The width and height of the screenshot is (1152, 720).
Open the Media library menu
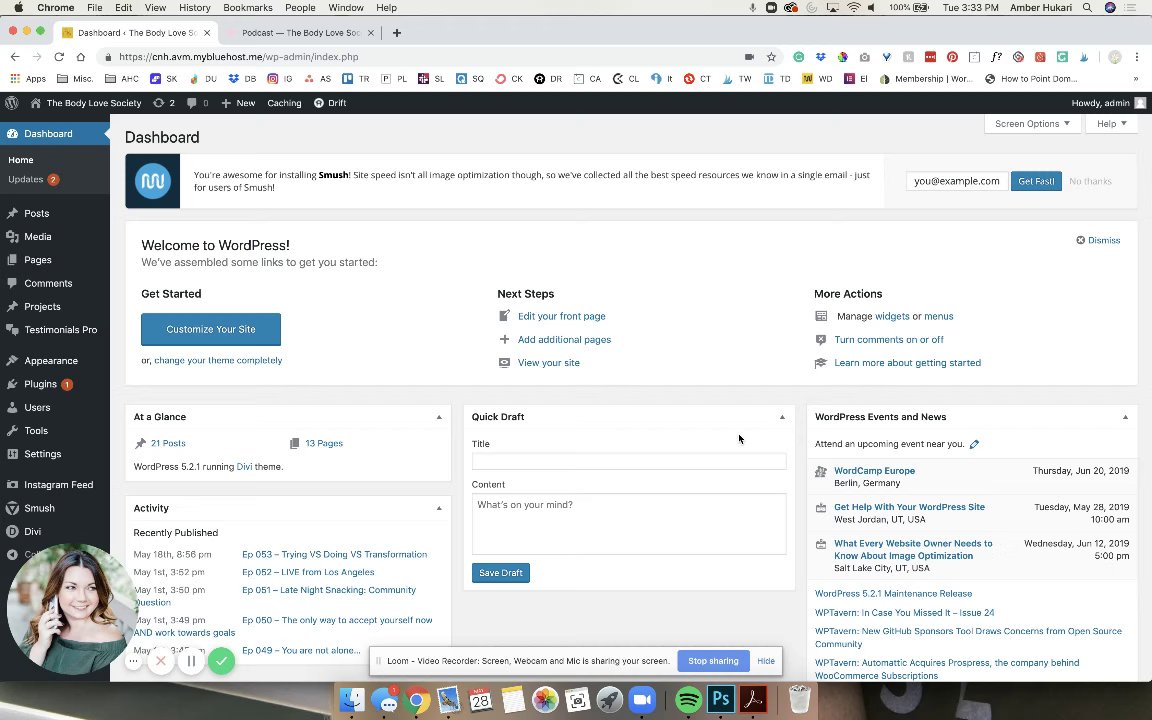click(37, 237)
